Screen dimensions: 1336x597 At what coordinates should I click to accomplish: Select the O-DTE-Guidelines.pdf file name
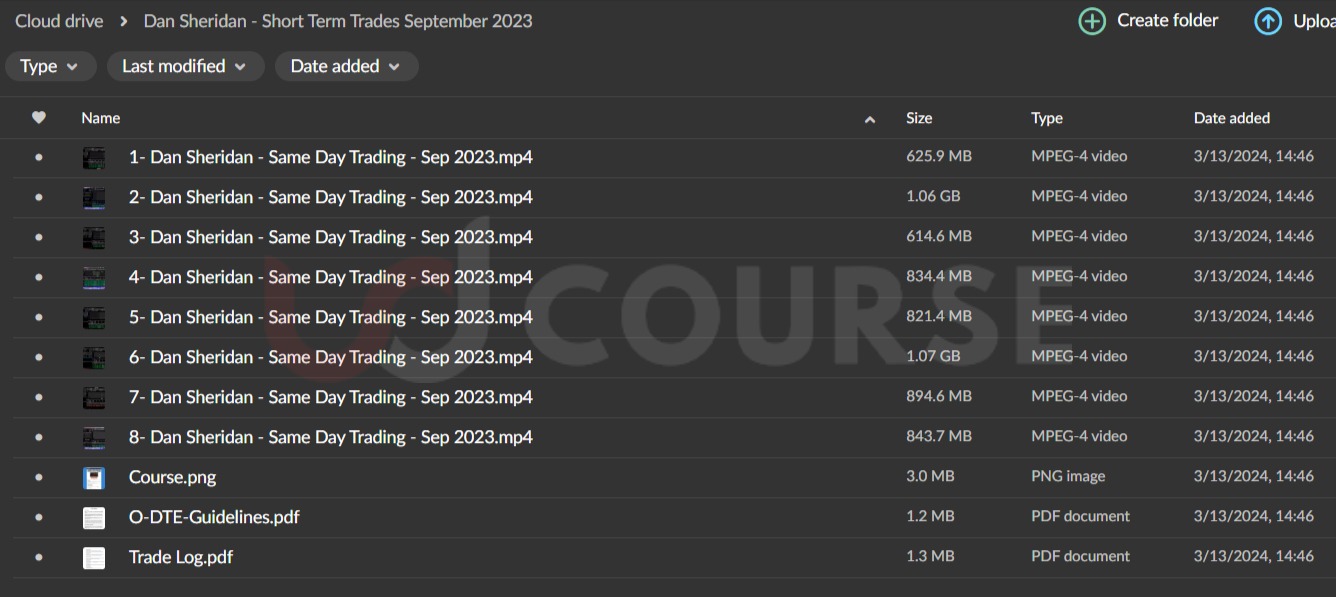(214, 517)
